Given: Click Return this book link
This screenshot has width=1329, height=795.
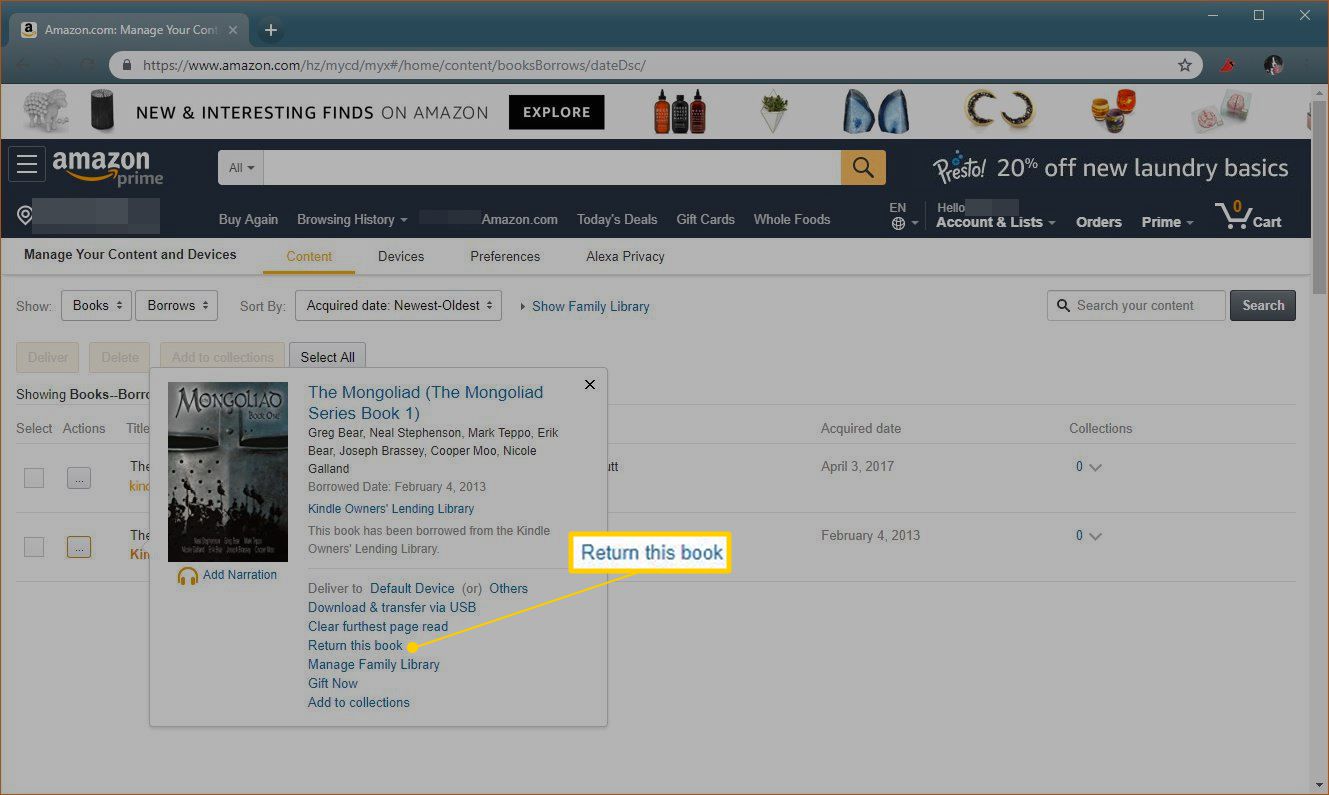Looking at the screenshot, I should pyautogui.click(x=355, y=646).
